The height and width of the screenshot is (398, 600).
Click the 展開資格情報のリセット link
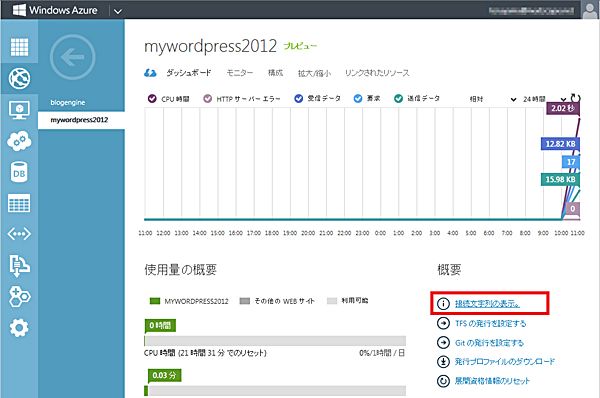coord(492,381)
